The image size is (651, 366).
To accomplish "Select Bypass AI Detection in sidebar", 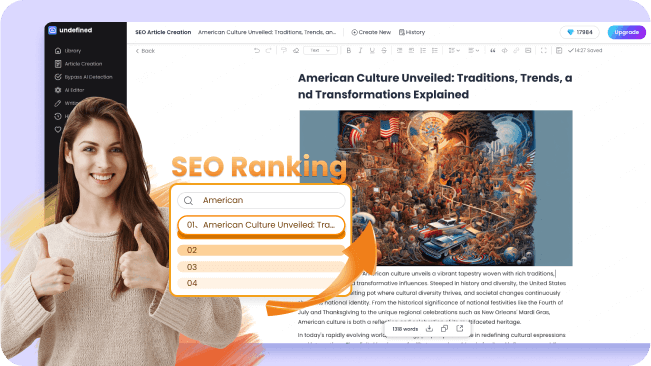I will (83, 77).
